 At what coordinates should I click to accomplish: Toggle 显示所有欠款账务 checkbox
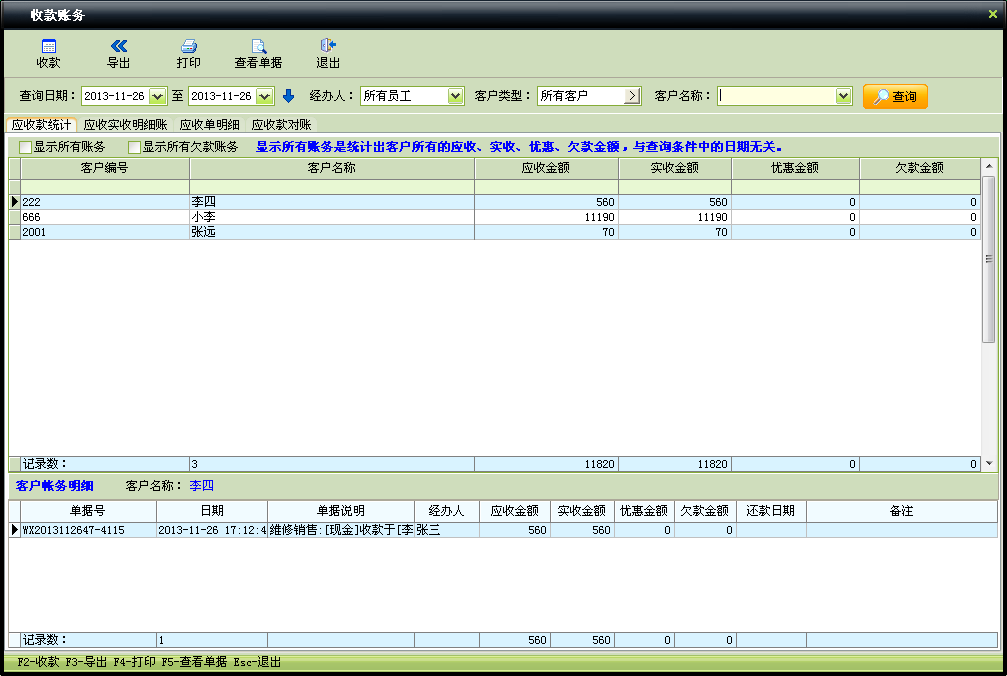(x=135, y=147)
